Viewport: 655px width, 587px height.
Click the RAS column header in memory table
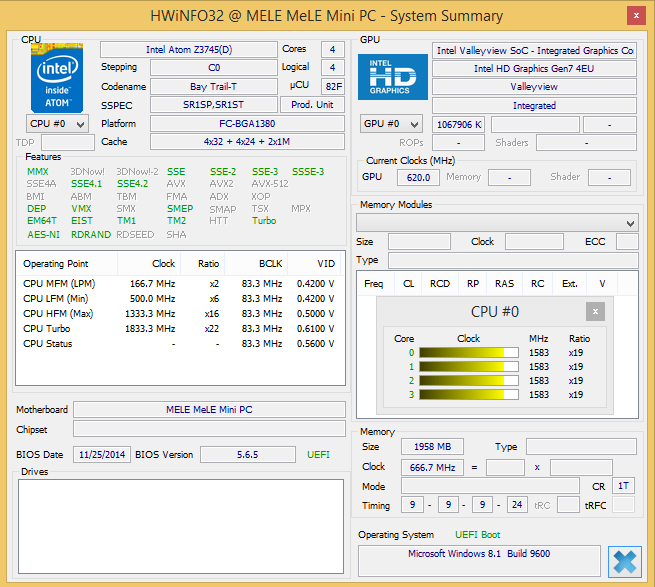click(x=504, y=284)
